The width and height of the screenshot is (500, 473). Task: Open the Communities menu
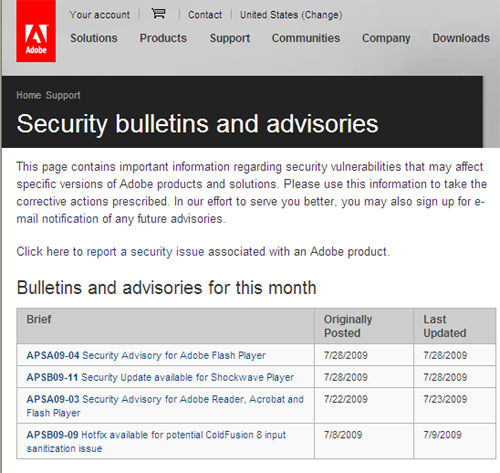(x=306, y=38)
